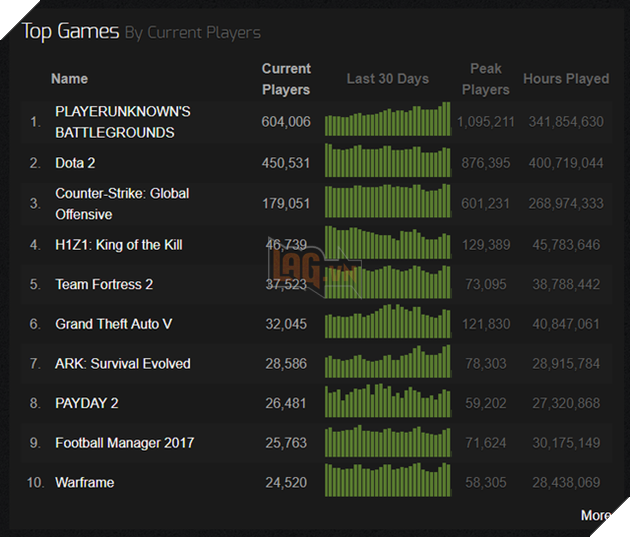The image size is (630, 537).
Task: Open the PLAYERUNKNOWN'S BATTLEGROUNDS game link
Action: point(123,122)
